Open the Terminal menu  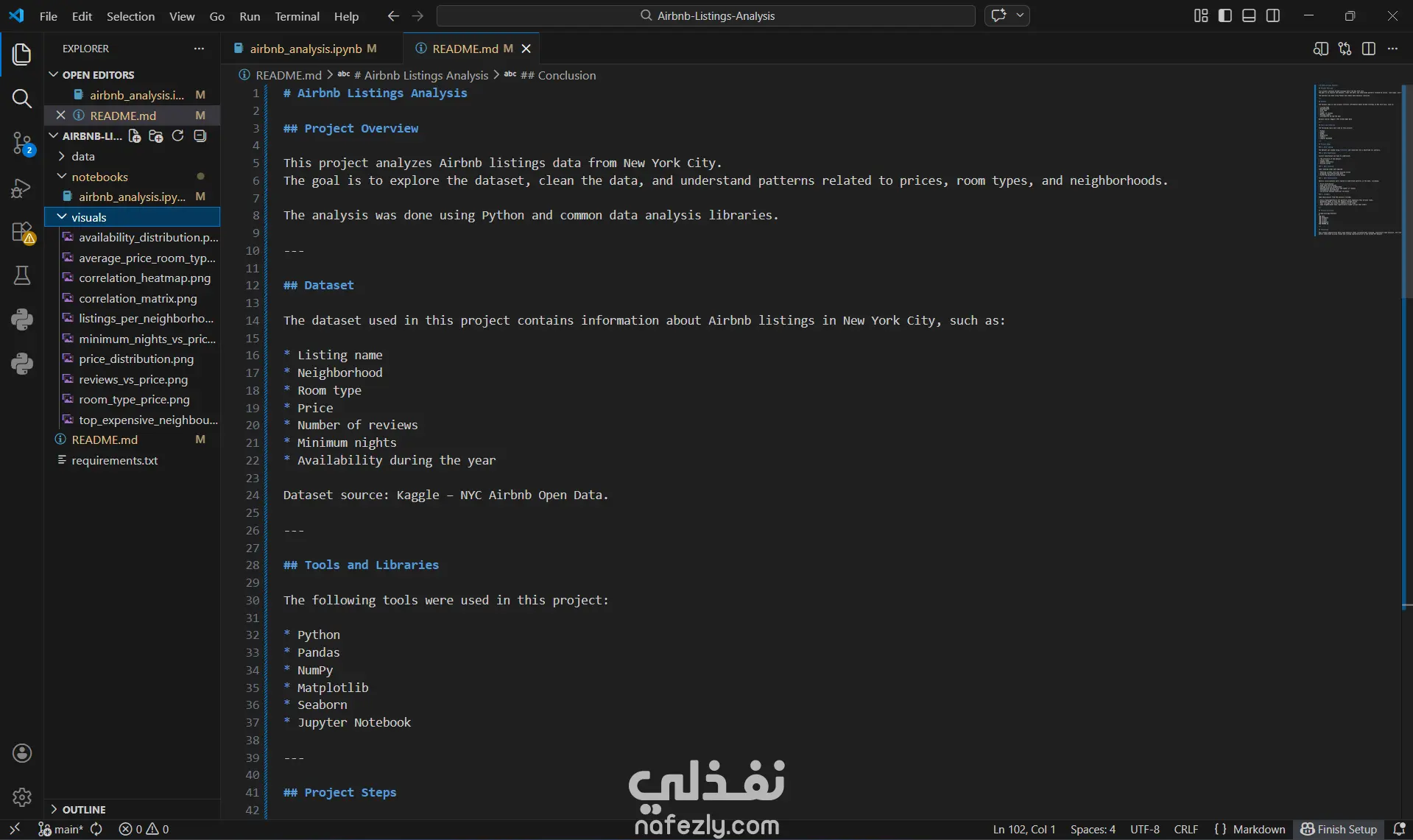point(297,15)
